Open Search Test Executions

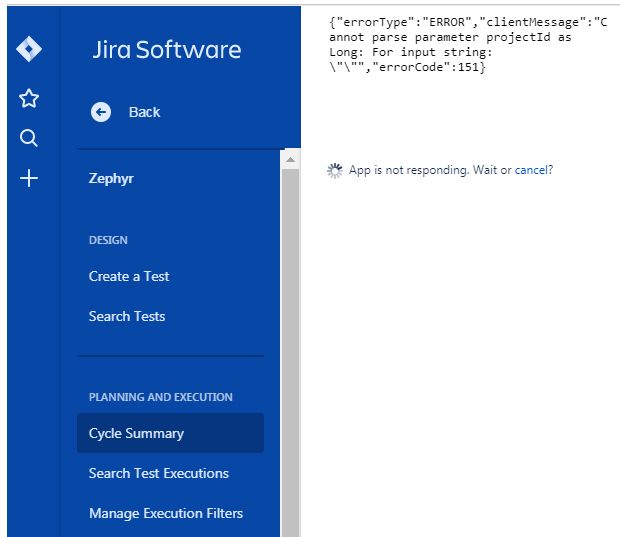point(159,473)
